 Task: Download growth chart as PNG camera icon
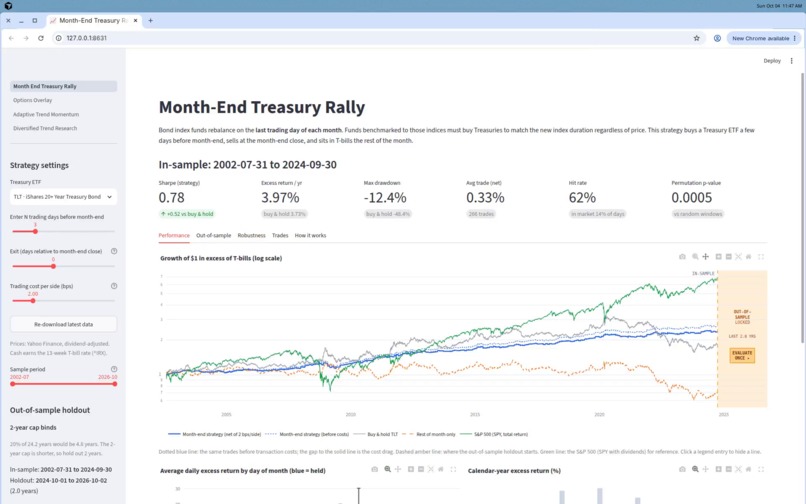click(x=682, y=257)
